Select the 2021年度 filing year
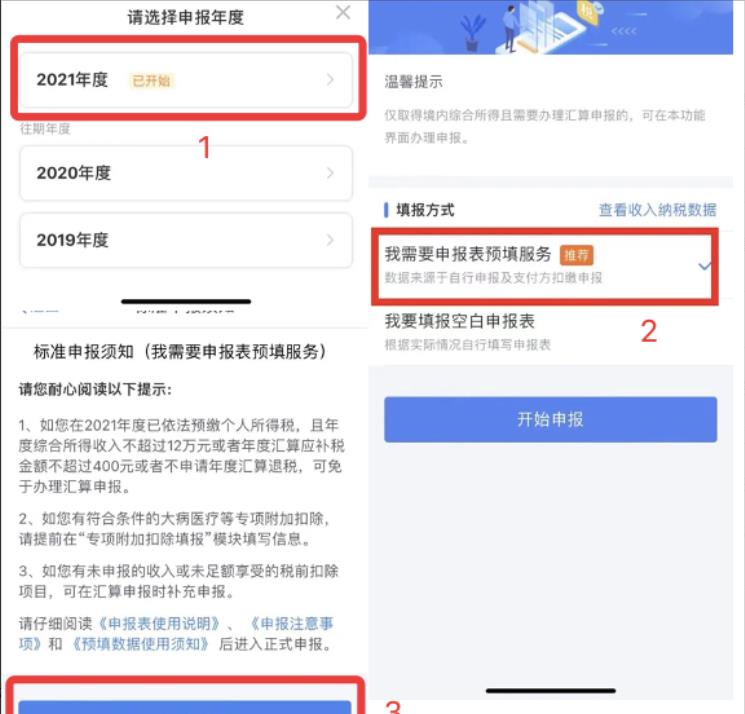The height and width of the screenshot is (714, 745). coord(186,79)
